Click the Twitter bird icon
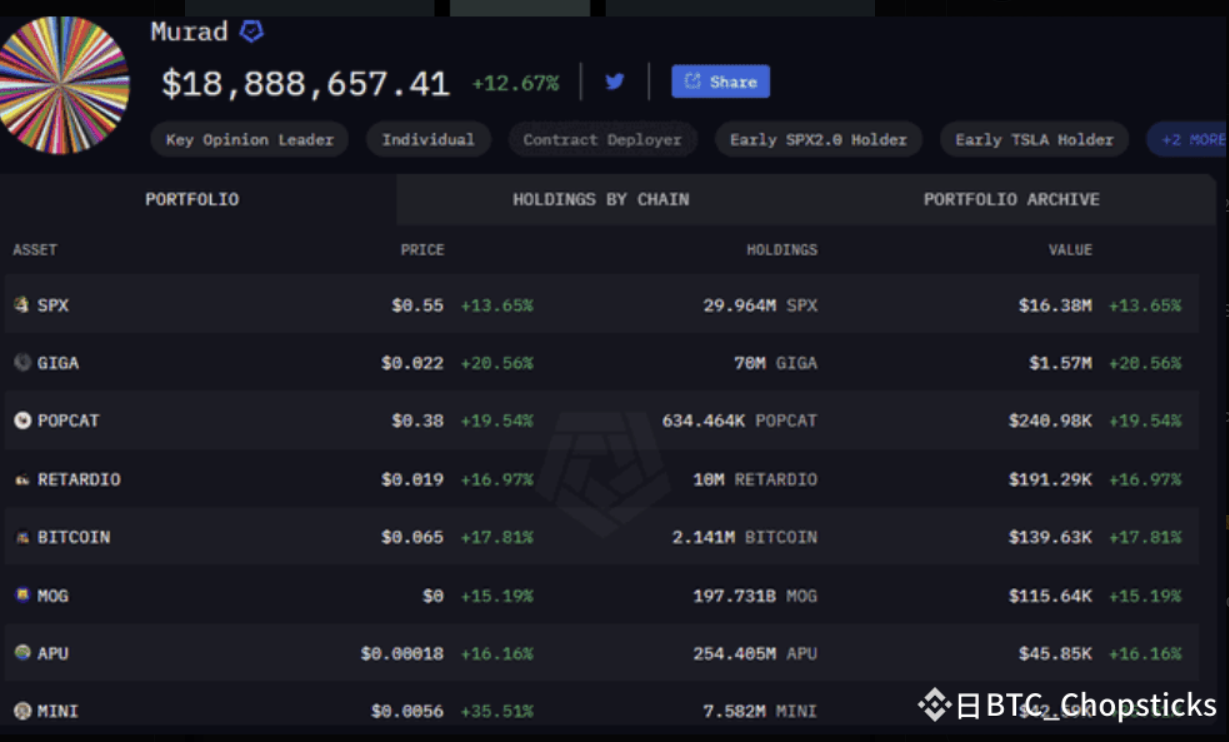 pyautogui.click(x=615, y=82)
